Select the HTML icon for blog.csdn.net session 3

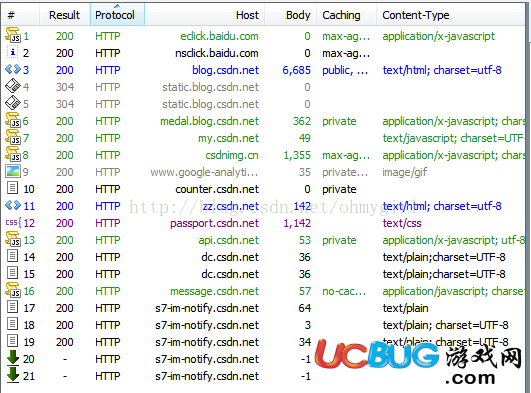click(13, 69)
